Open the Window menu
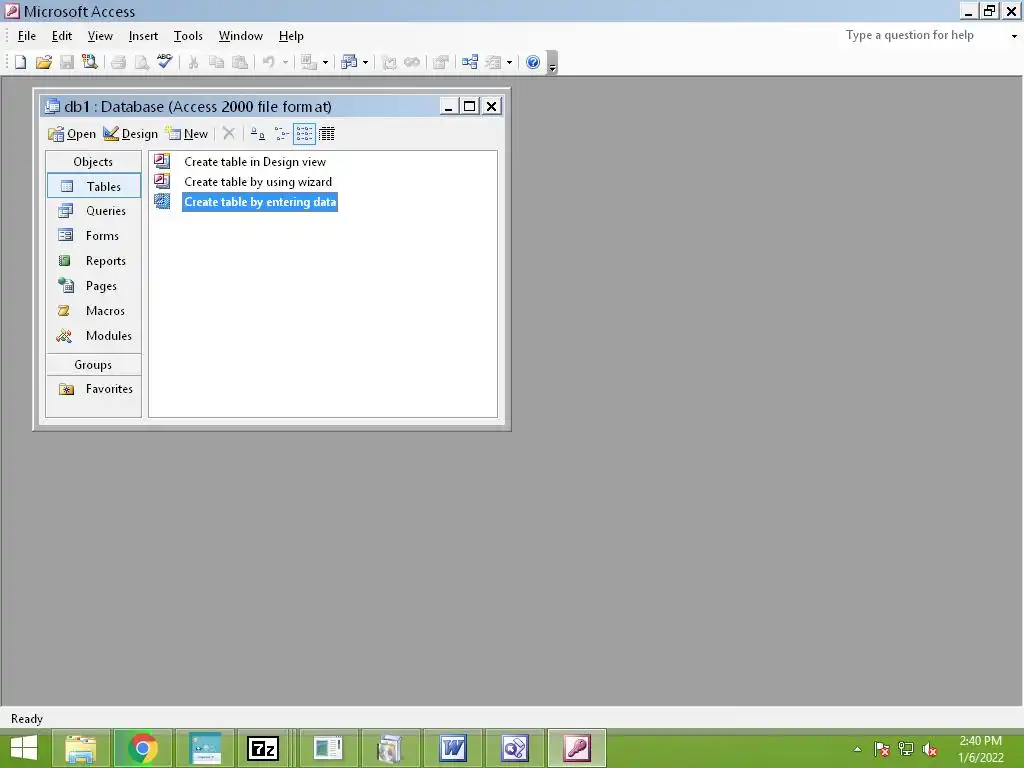The width and height of the screenshot is (1024, 768). point(240,36)
